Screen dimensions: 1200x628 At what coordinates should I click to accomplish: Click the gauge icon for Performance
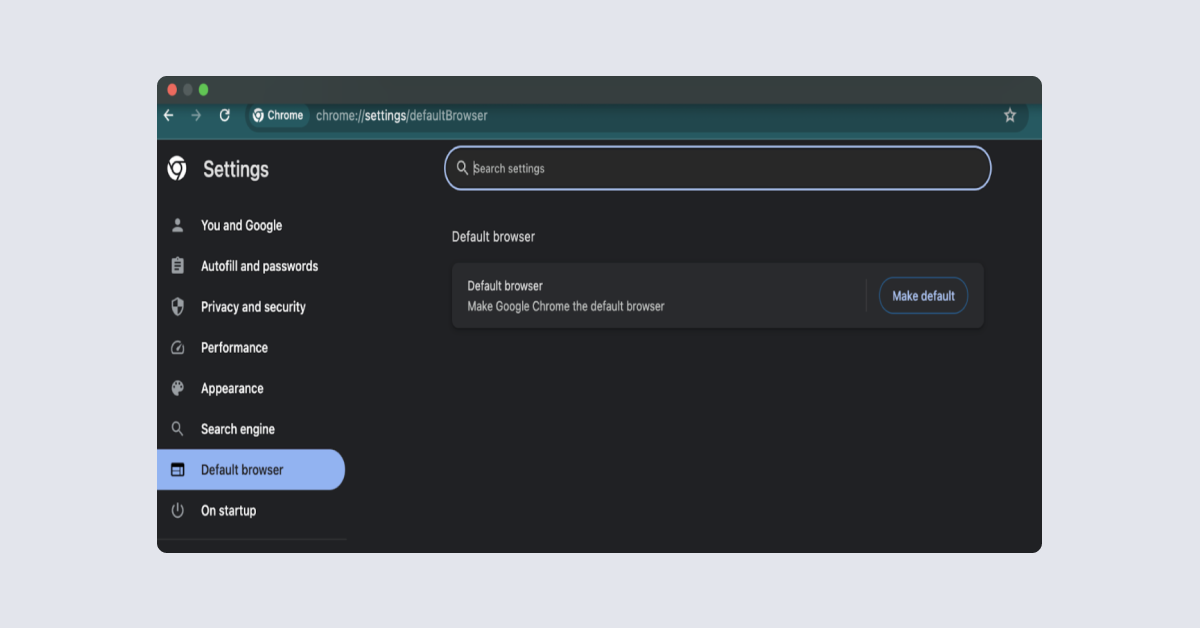click(x=178, y=348)
